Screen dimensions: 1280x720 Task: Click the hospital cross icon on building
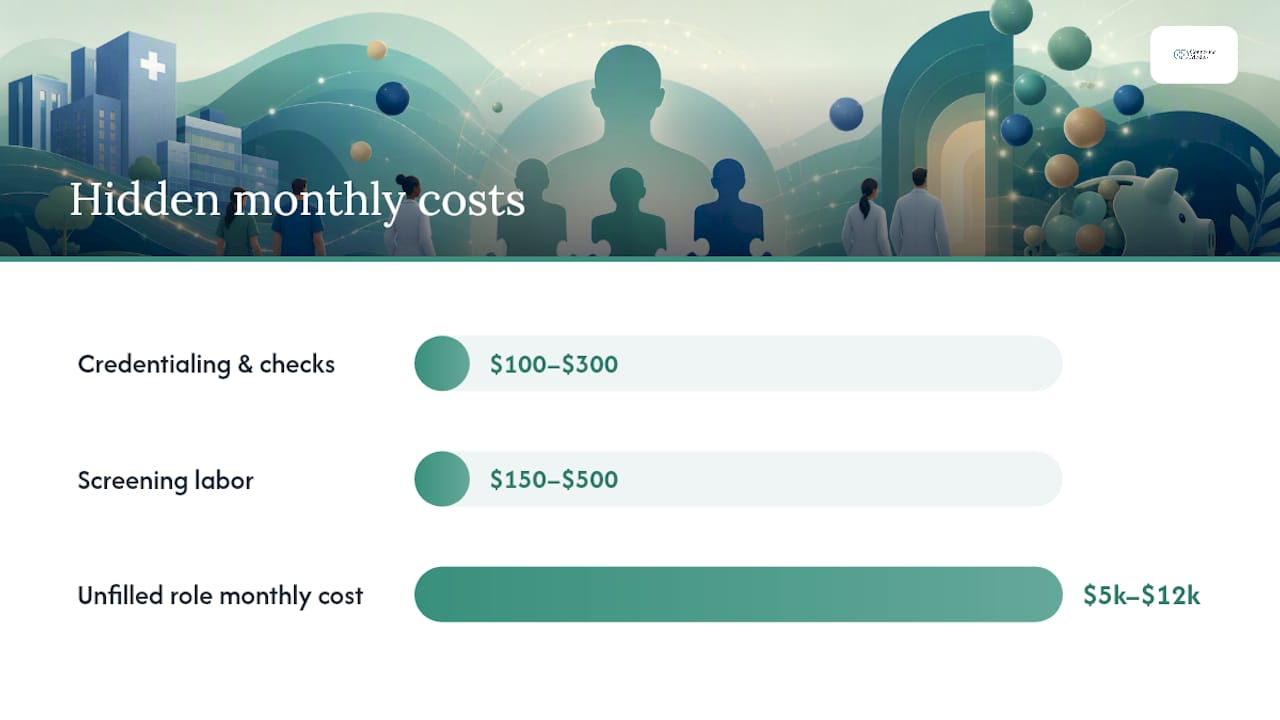click(152, 66)
